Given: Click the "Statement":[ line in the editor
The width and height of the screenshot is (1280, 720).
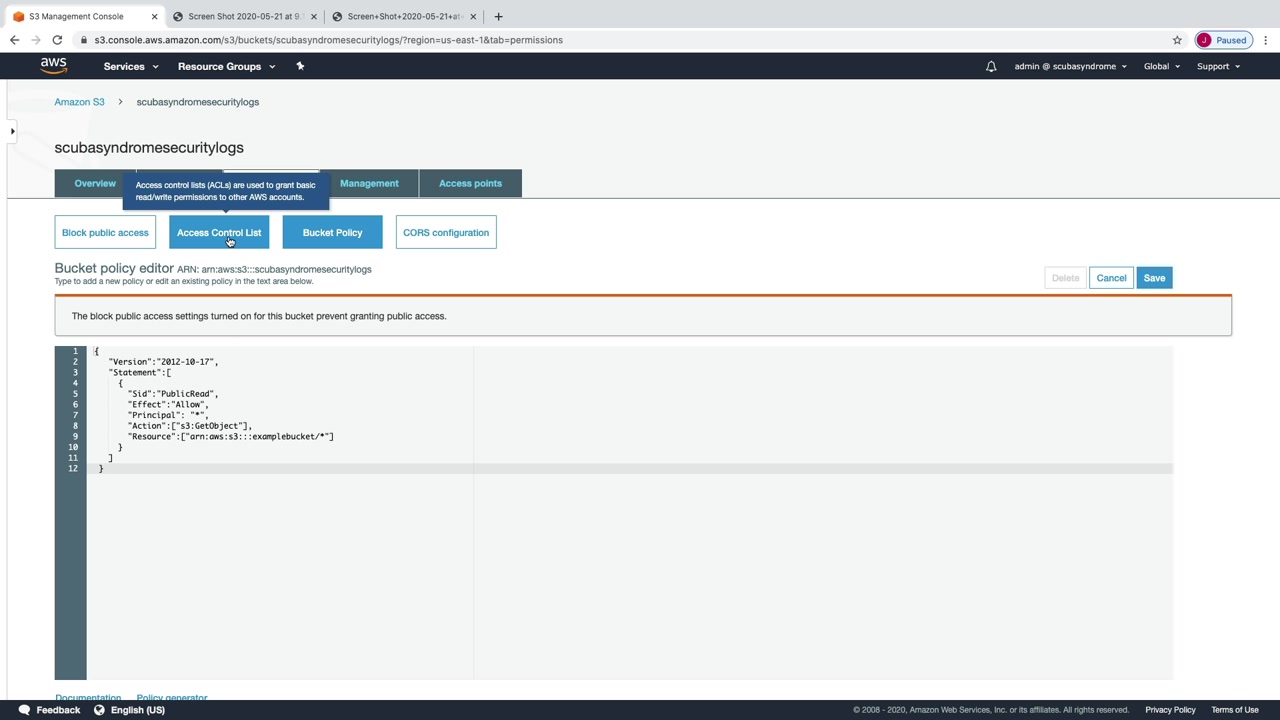Looking at the screenshot, I should coord(139,373).
